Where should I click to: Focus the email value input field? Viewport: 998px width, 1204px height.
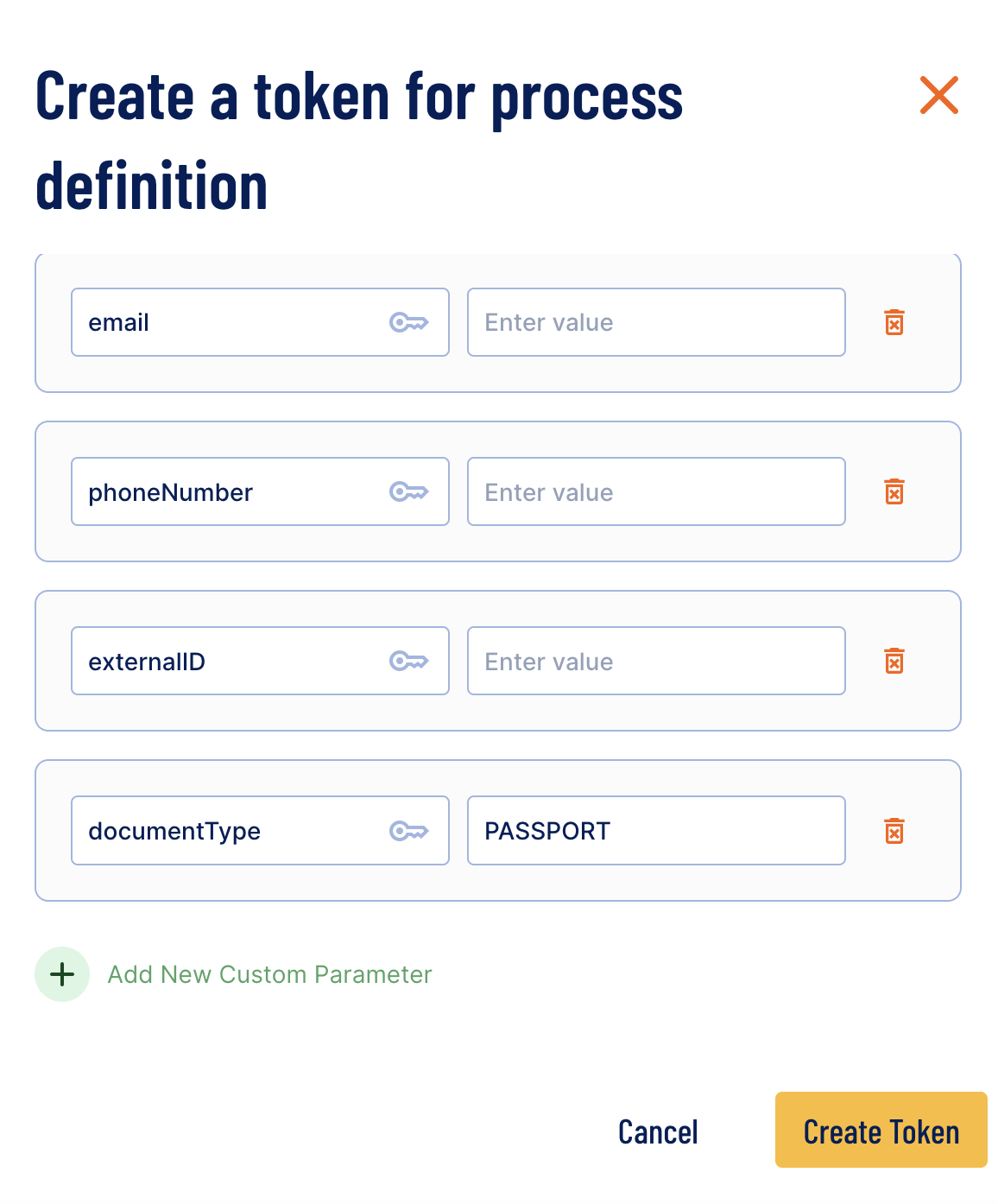click(x=656, y=322)
